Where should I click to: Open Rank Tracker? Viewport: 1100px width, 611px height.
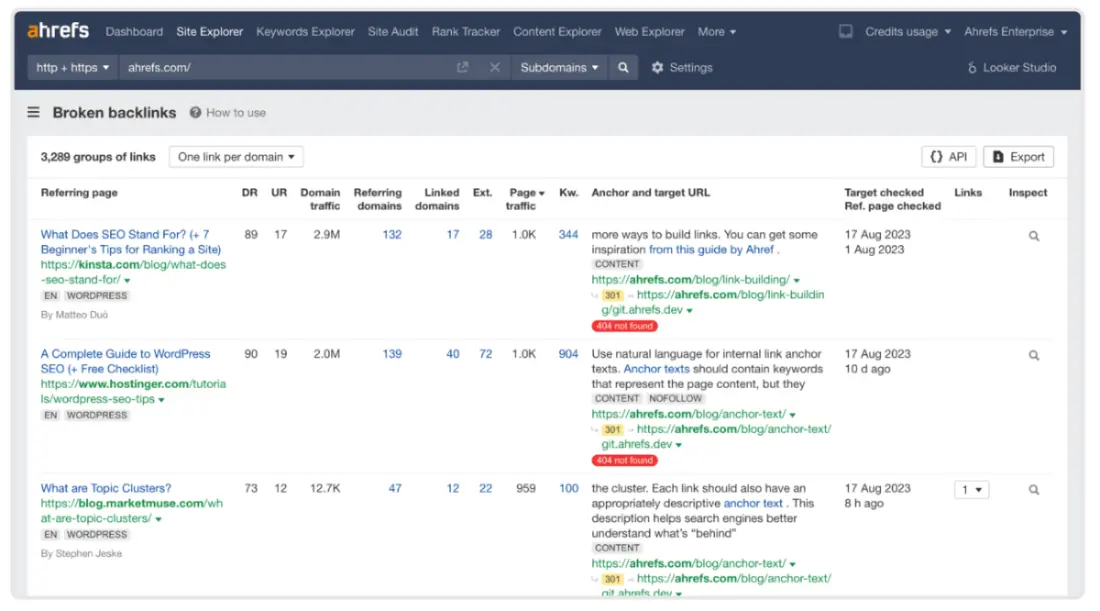(466, 32)
